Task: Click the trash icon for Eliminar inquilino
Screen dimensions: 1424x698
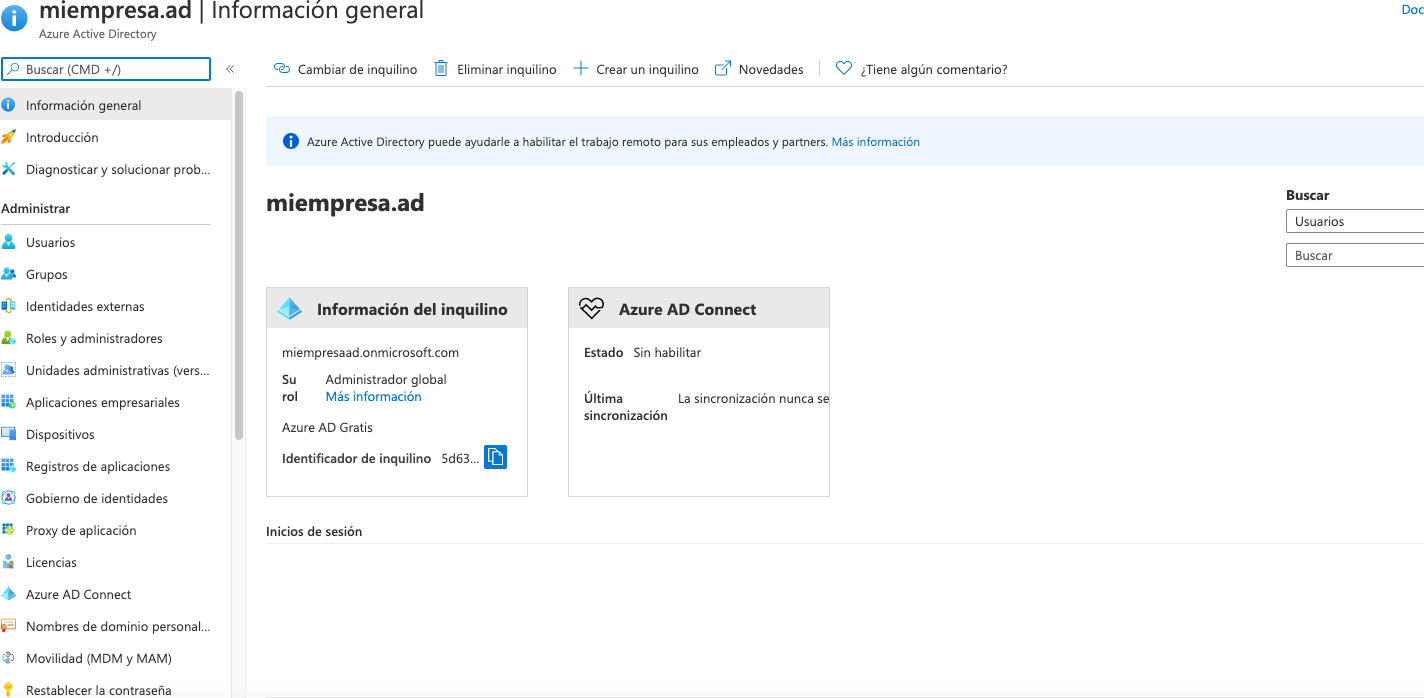Action: click(441, 69)
